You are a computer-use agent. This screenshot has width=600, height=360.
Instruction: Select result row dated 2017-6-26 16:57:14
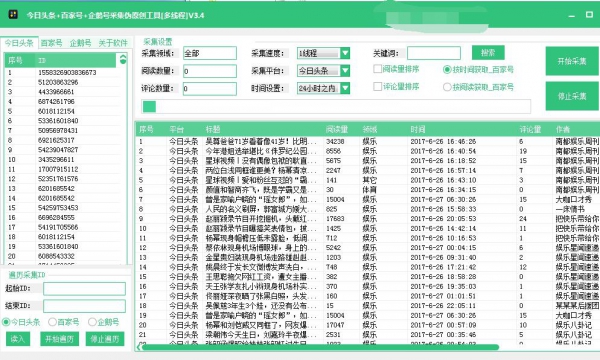tap(367, 170)
